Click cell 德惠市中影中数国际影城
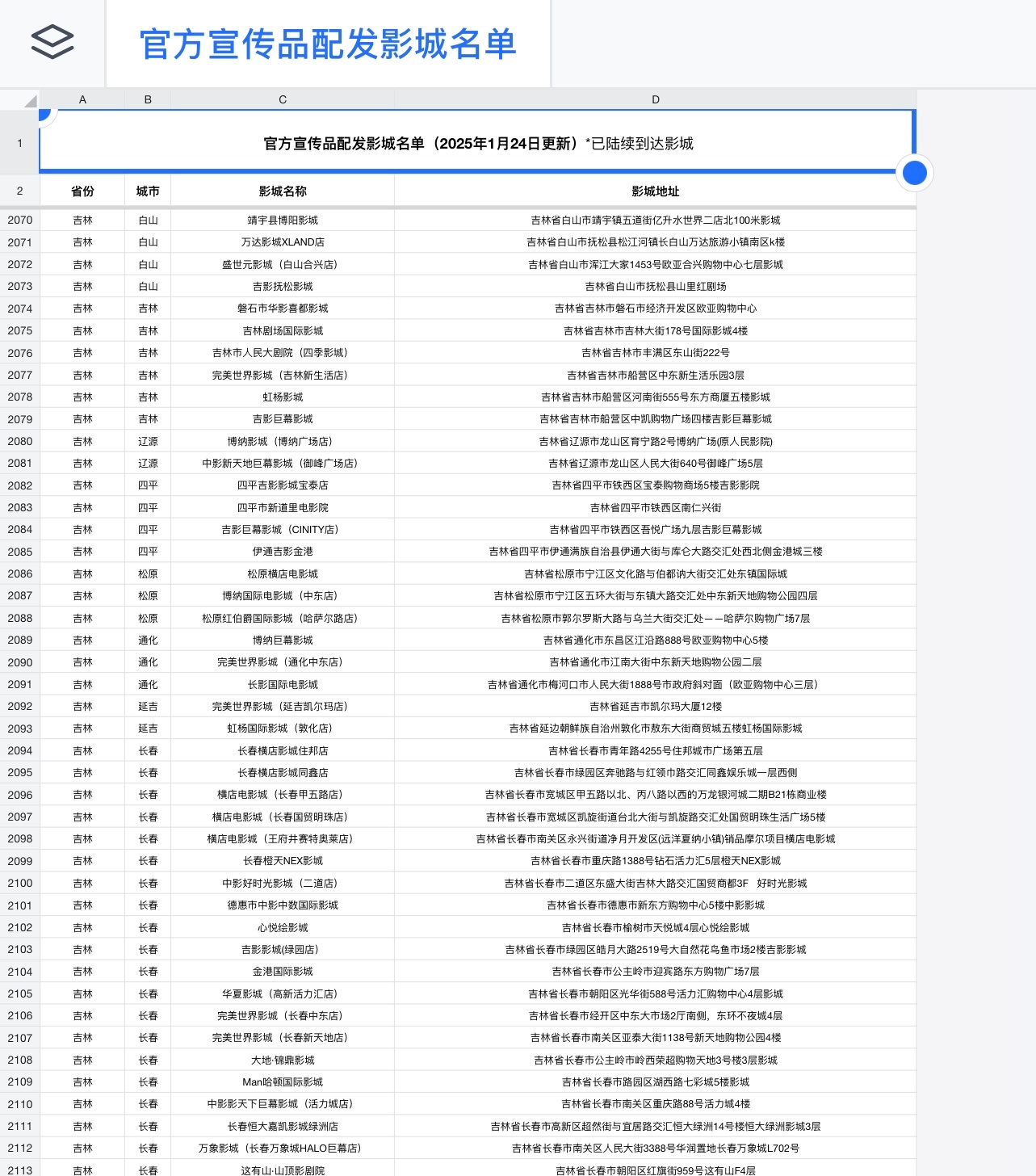 pos(283,905)
